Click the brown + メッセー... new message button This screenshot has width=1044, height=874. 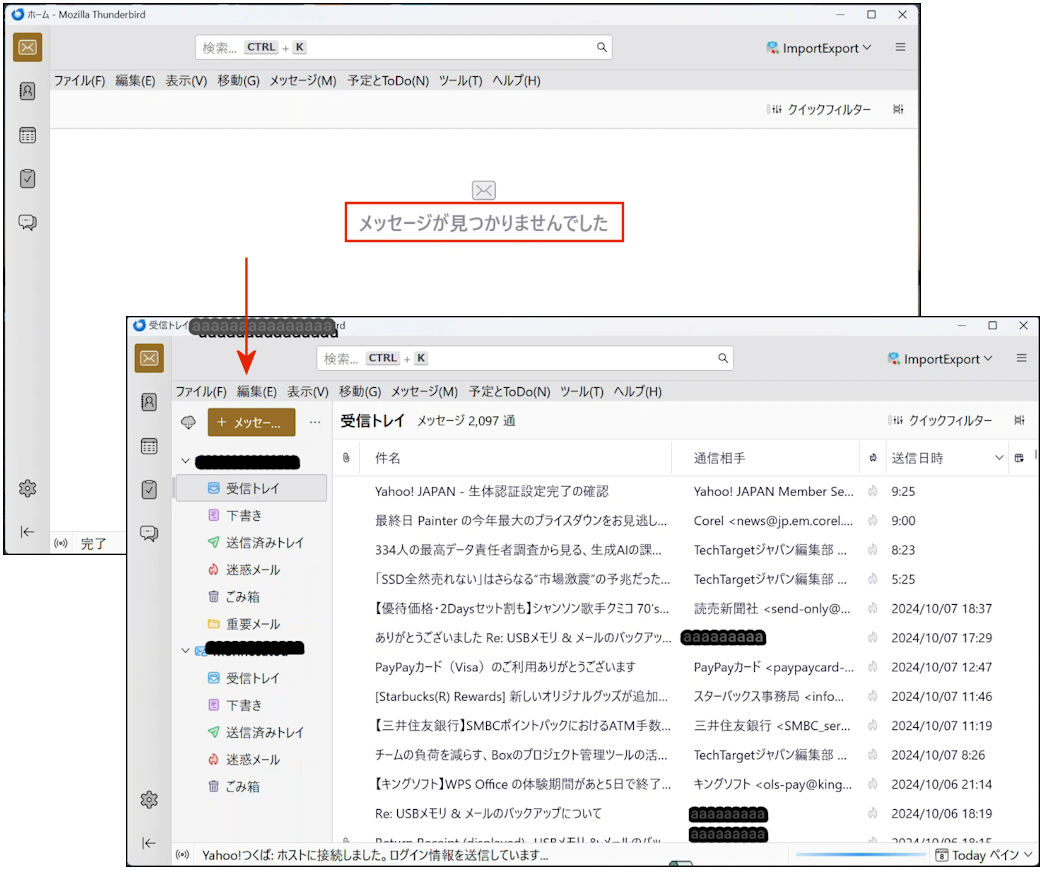(251, 423)
